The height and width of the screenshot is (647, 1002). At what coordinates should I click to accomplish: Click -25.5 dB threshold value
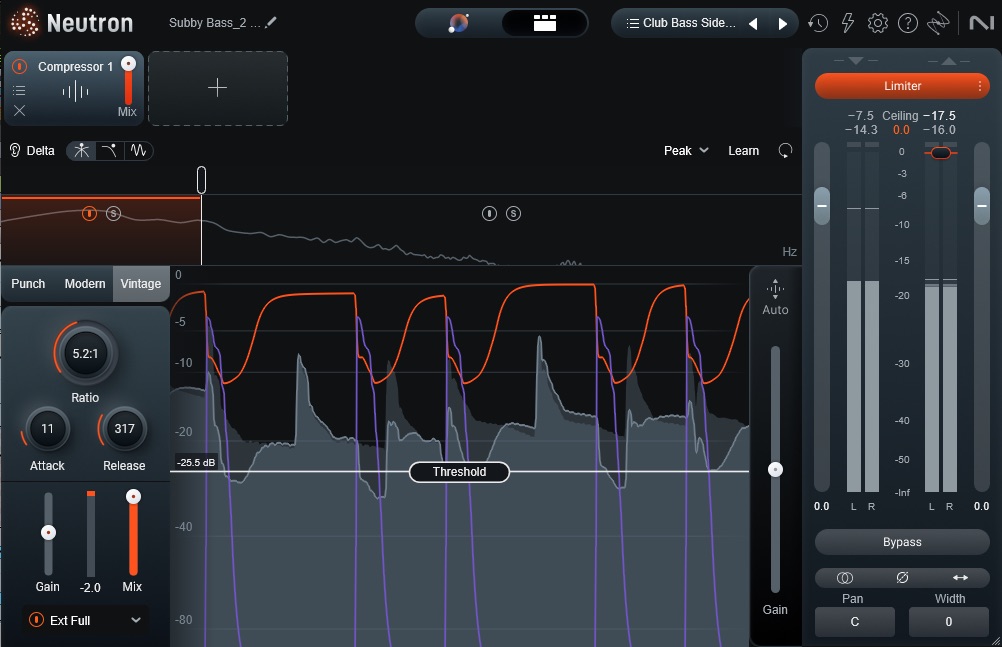pos(196,462)
